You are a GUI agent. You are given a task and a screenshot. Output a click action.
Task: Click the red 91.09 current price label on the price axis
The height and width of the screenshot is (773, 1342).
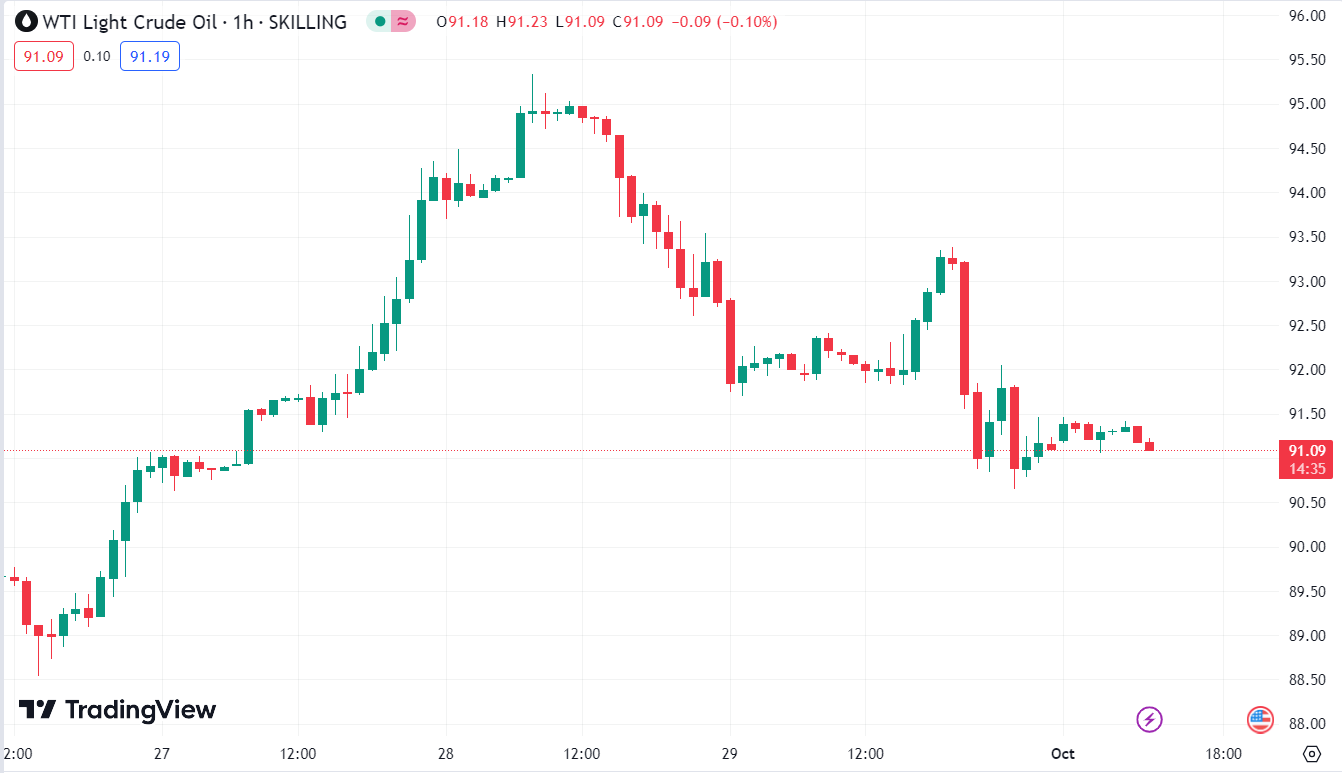point(1308,450)
